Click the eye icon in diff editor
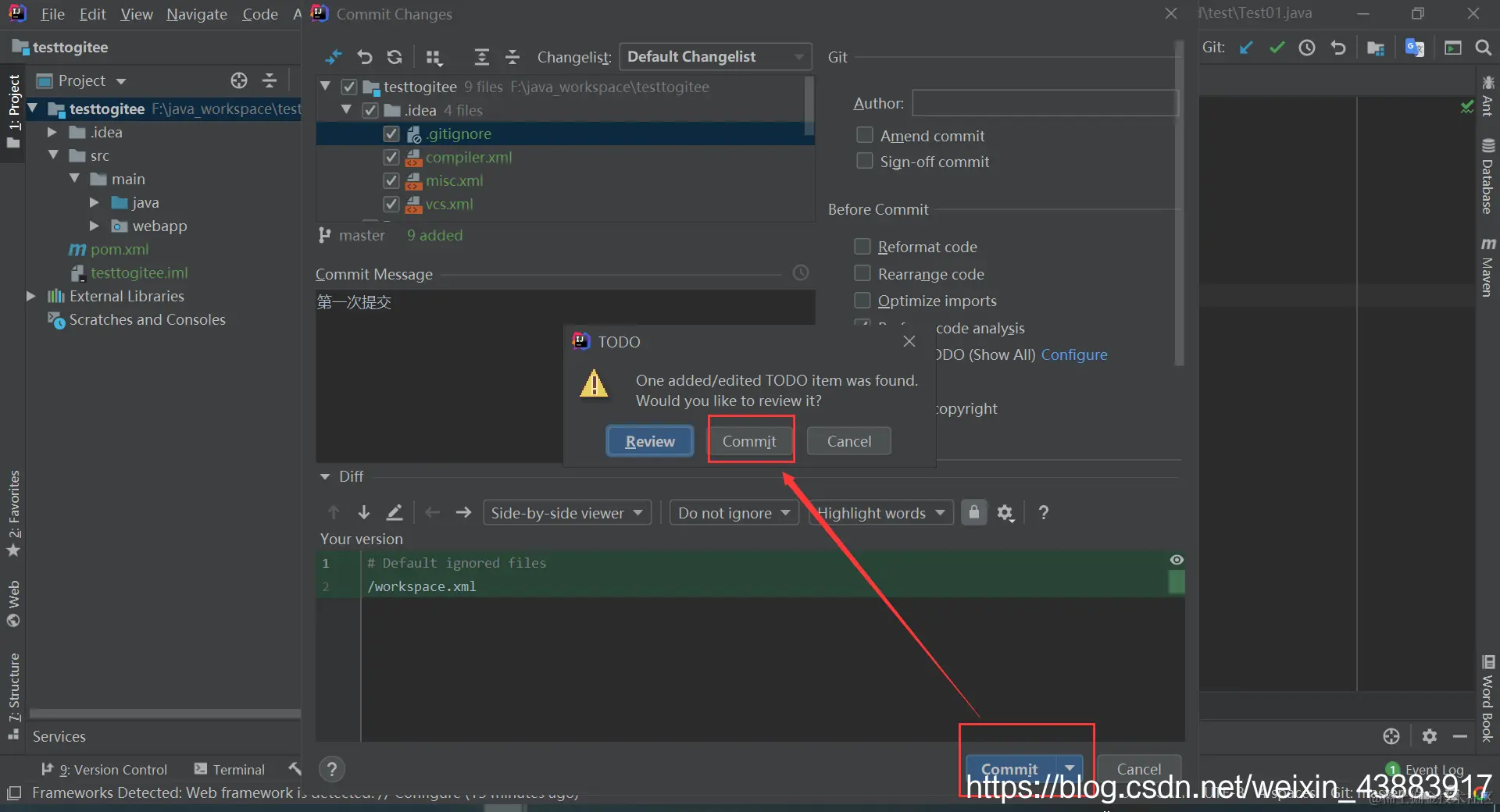 click(1177, 560)
